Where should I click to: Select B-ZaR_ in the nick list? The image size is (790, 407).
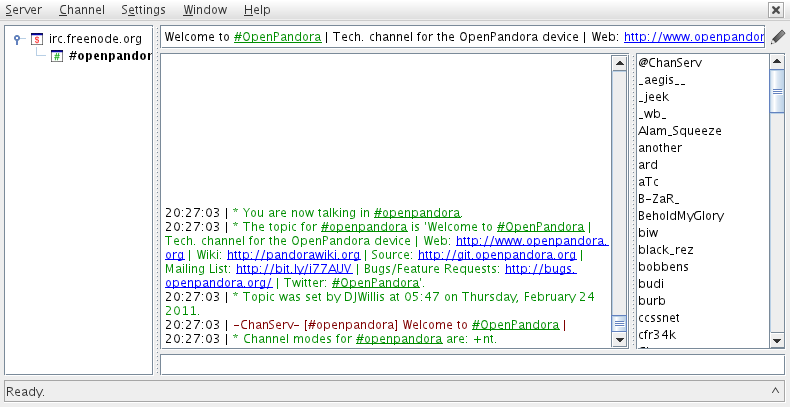tap(659, 198)
